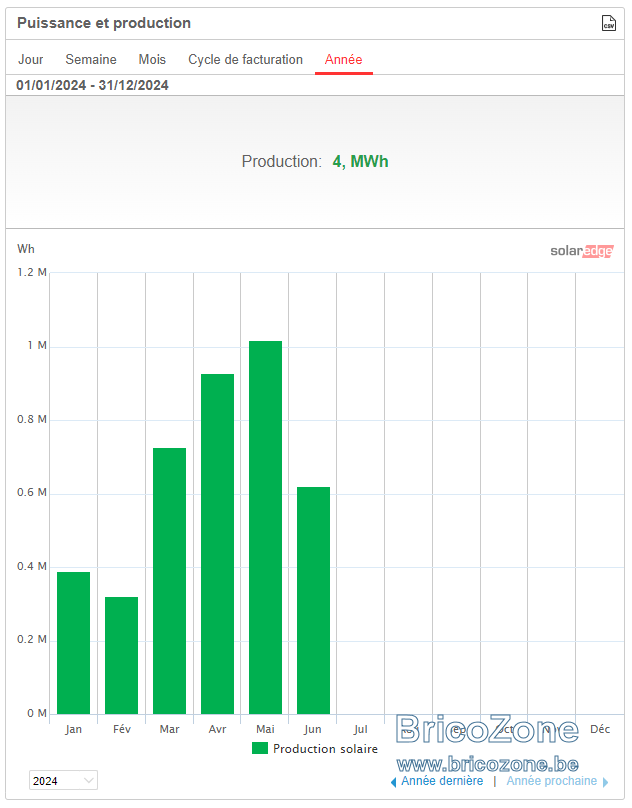Click the Mar production bar
The height and width of the screenshot is (808, 632).
[170, 581]
